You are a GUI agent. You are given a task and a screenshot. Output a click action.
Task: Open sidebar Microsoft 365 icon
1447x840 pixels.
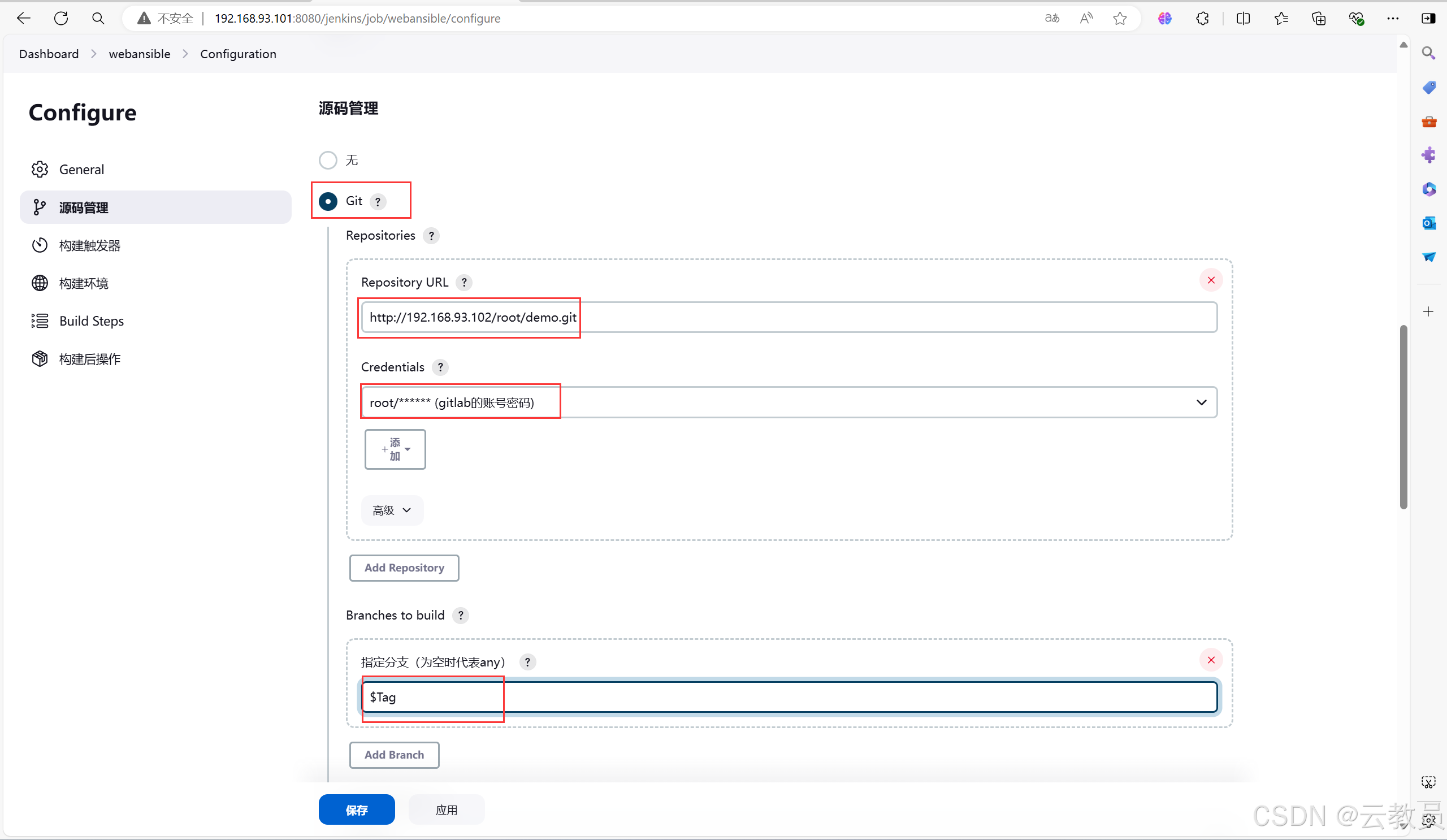click(x=1428, y=189)
